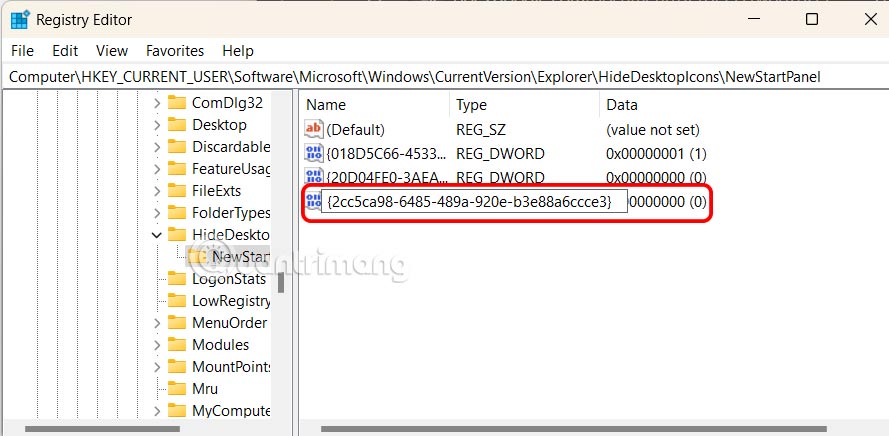
Task: Expand the FolderTypes key
Action: click(x=157, y=213)
